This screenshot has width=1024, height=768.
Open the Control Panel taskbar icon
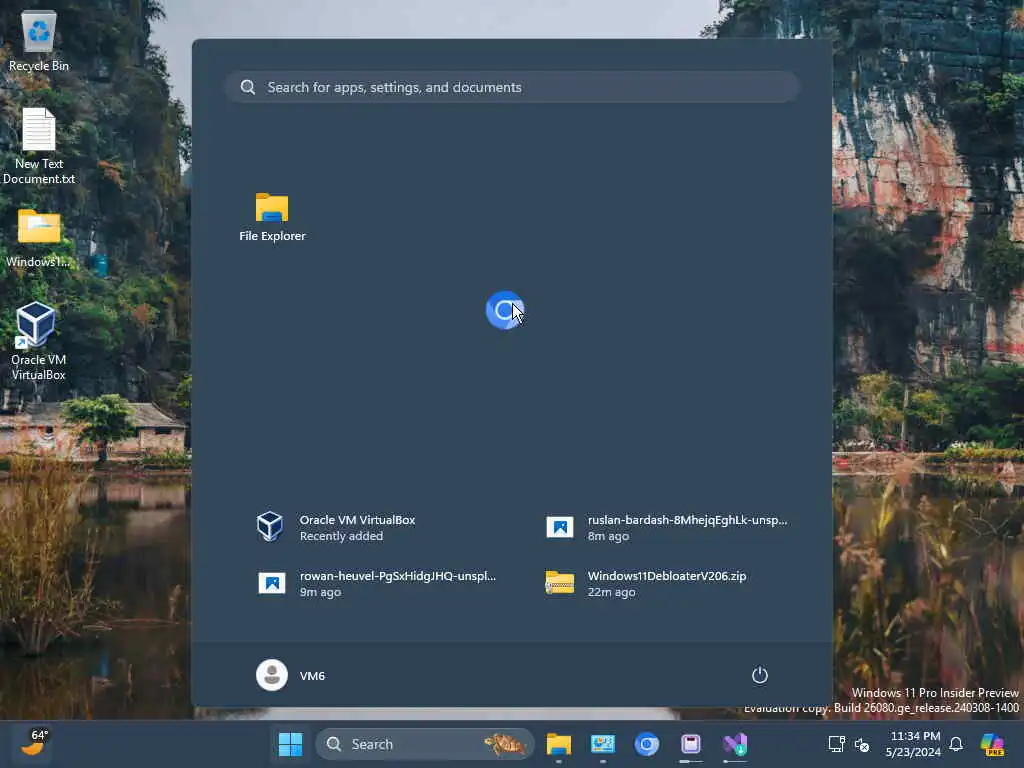(603, 744)
